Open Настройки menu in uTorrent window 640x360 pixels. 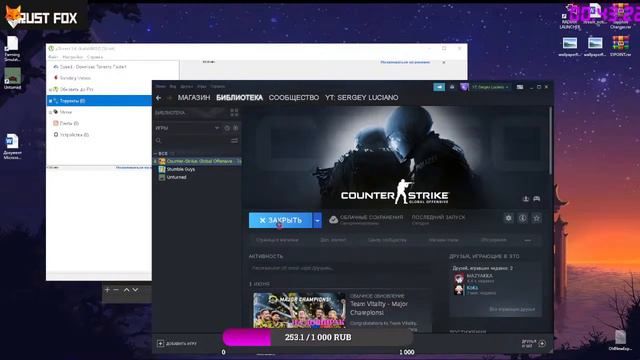72,57
